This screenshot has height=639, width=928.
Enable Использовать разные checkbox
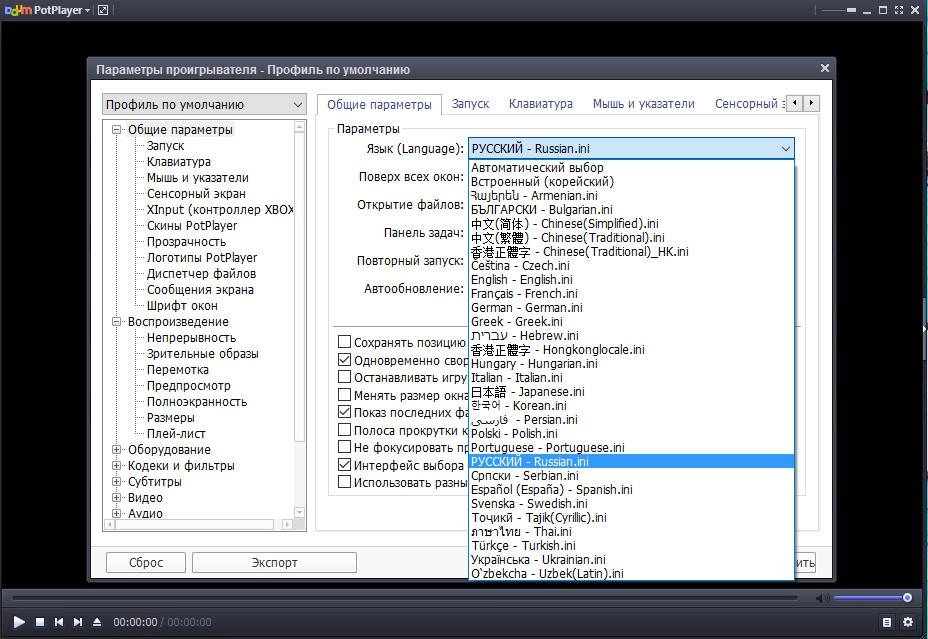(344, 481)
